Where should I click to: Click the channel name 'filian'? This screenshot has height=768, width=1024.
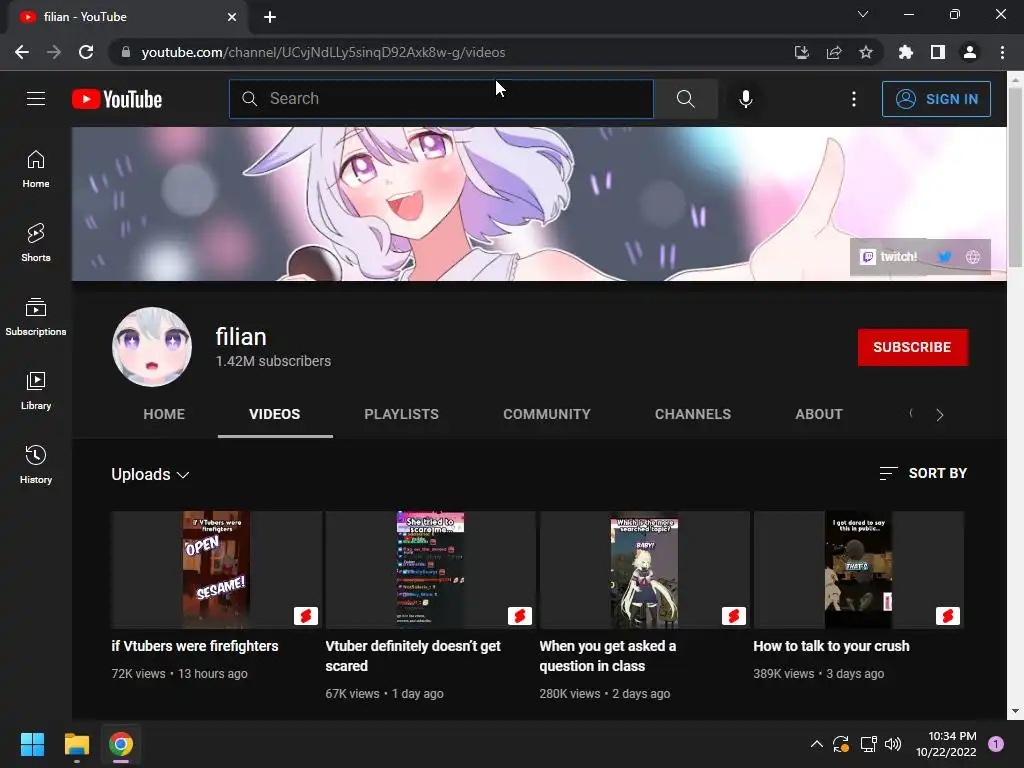(x=241, y=337)
